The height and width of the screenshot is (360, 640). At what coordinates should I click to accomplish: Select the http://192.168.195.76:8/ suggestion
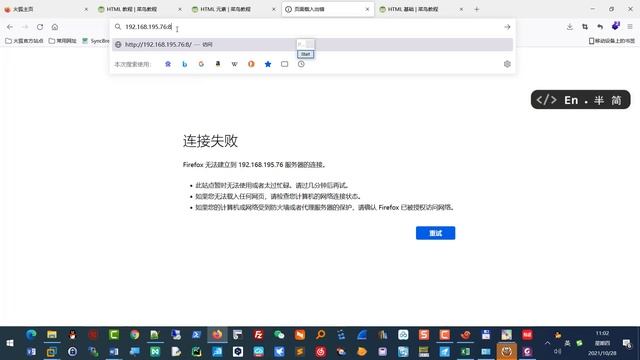pyautogui.click(x=312, y=44)
